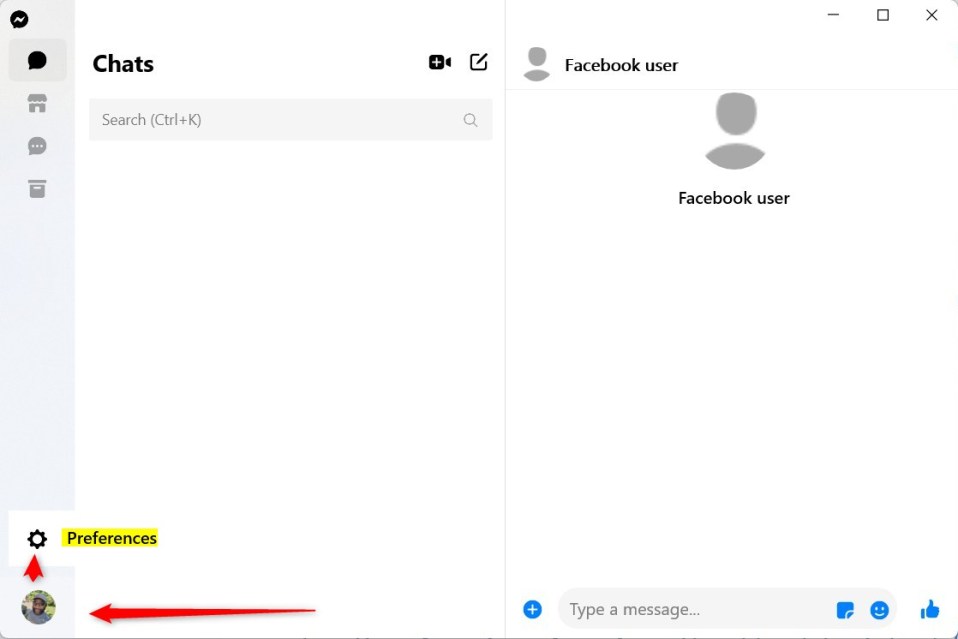
Task: Focus the Search (Ctrl+K) field
Action: click(275, 120)
